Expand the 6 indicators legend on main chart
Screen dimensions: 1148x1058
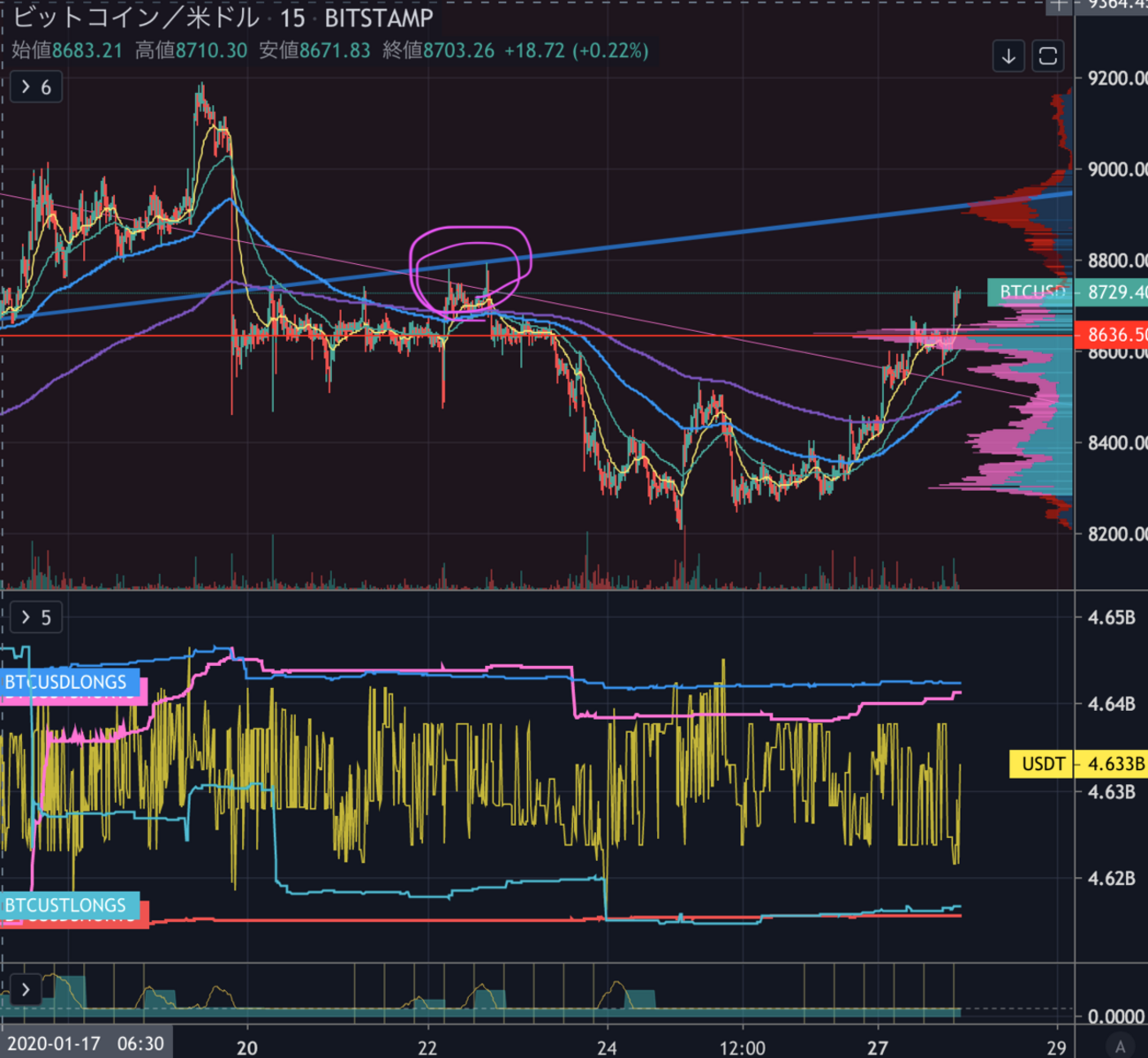tap(36, 87)
